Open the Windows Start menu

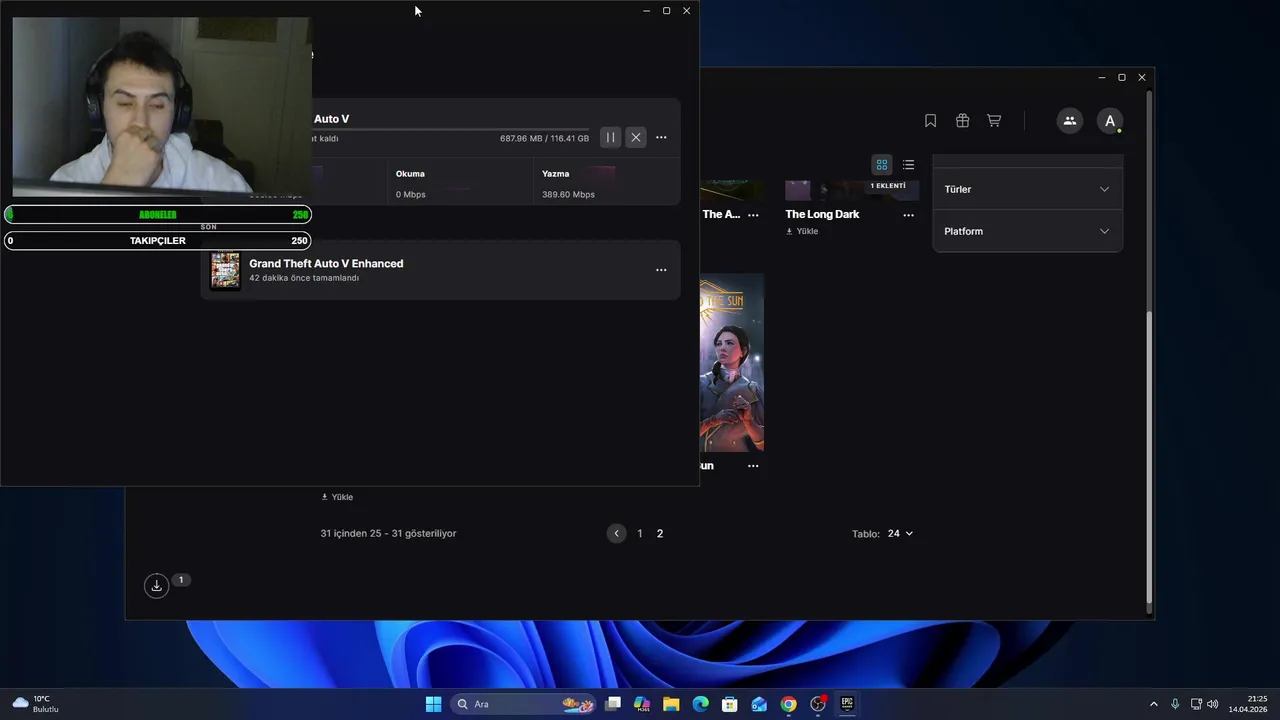(x=433, y=704)
